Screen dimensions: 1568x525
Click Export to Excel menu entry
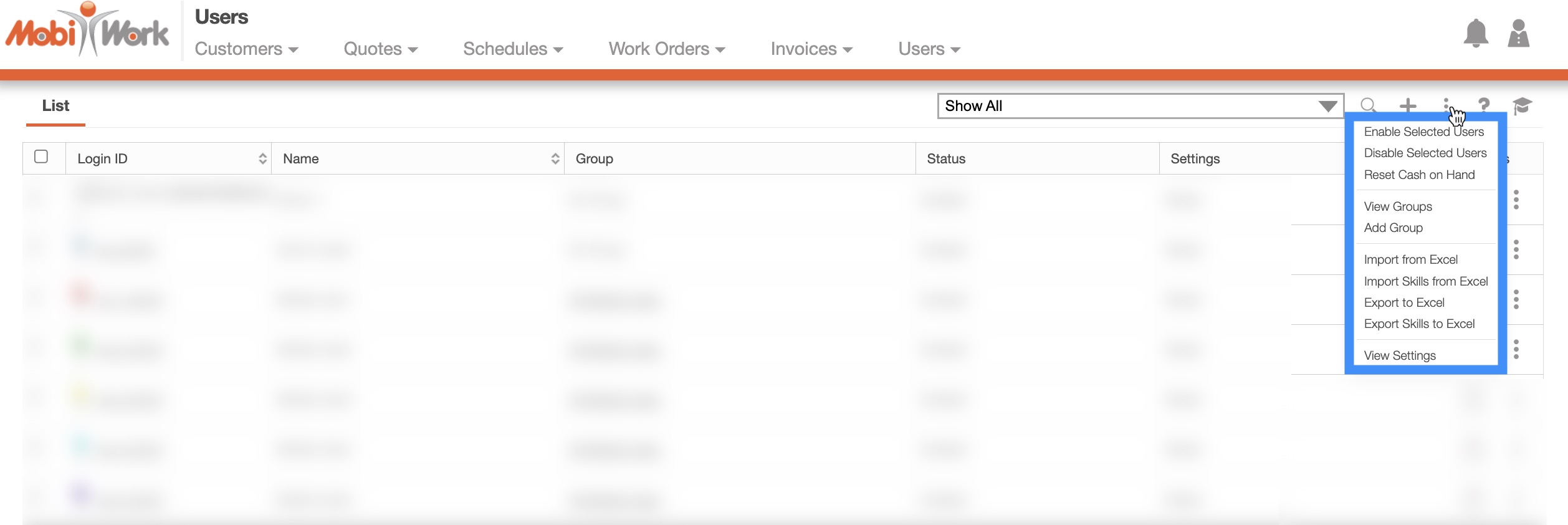coord(1403,302)
